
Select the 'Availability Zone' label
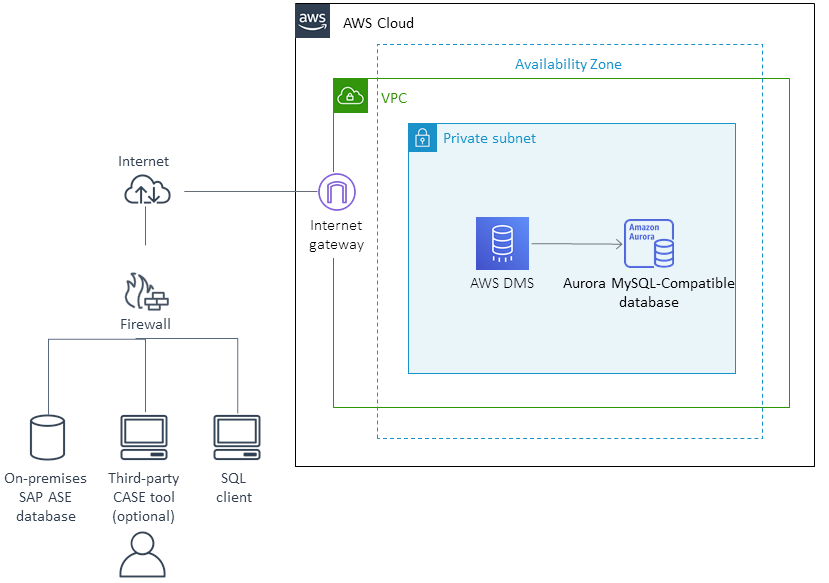point(568,64)
